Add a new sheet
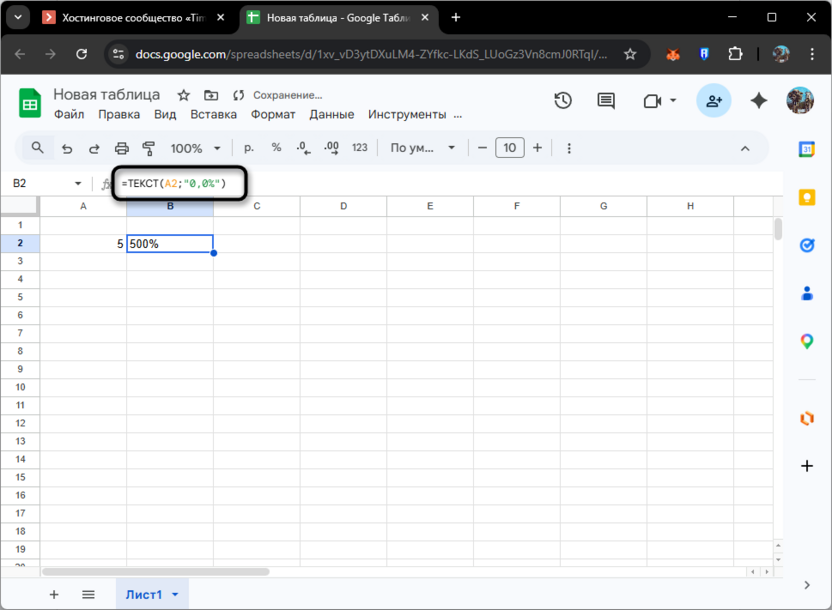The image size is (832, 610). [54, 595]
